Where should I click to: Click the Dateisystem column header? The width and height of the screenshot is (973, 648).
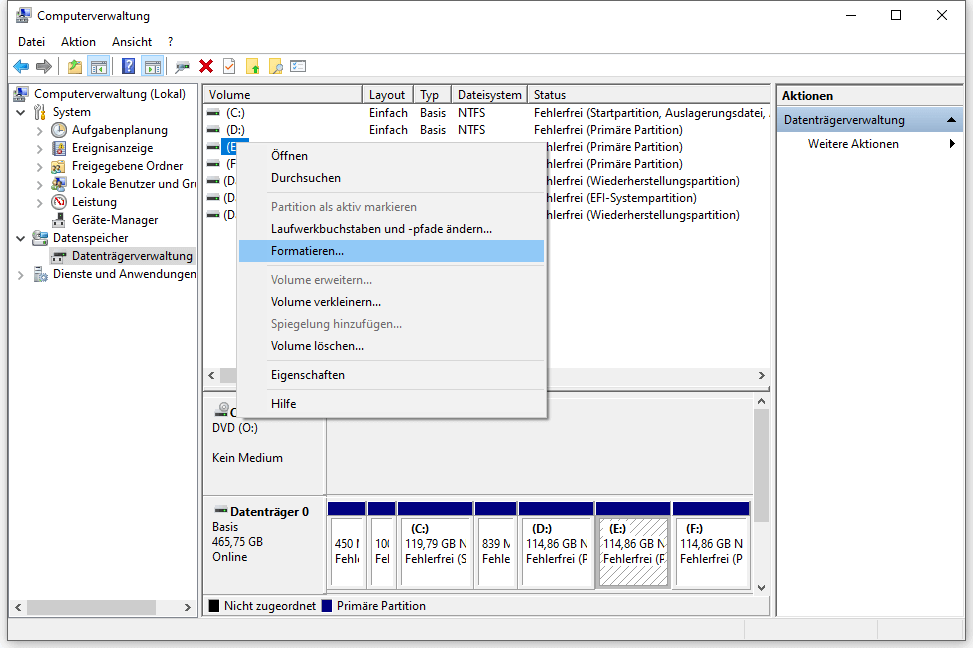tap(489, 95)
